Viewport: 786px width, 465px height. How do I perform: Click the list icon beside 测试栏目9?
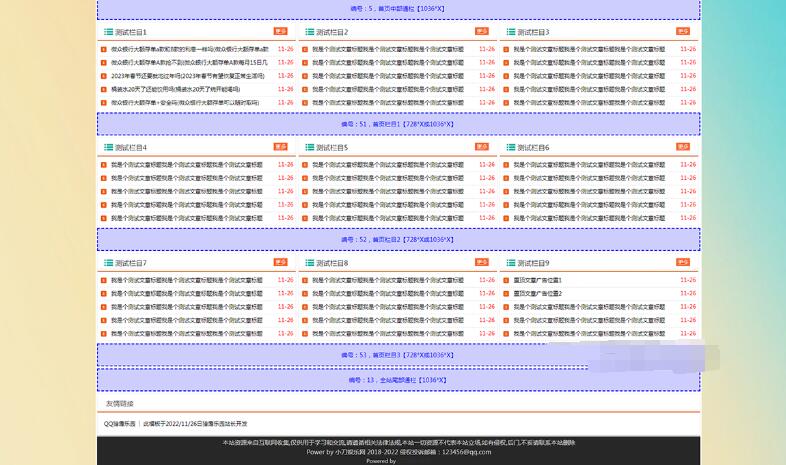click(511, 263)
